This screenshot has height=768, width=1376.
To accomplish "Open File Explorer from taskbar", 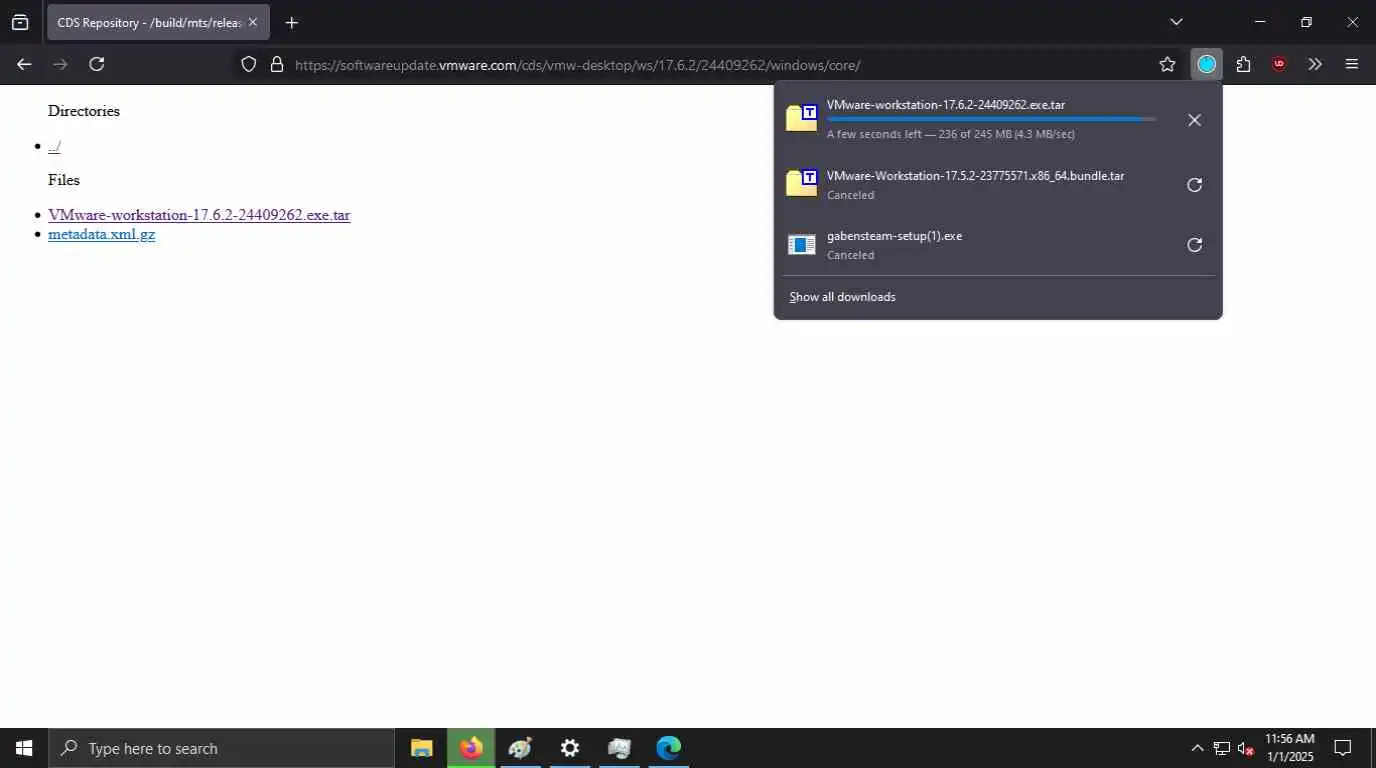I will pyautogui.click(x=422, y=748).
